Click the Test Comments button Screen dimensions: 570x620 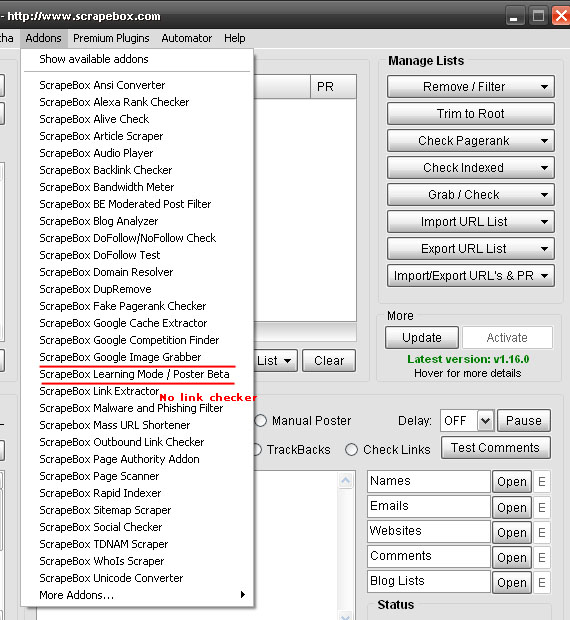point(495,448)
